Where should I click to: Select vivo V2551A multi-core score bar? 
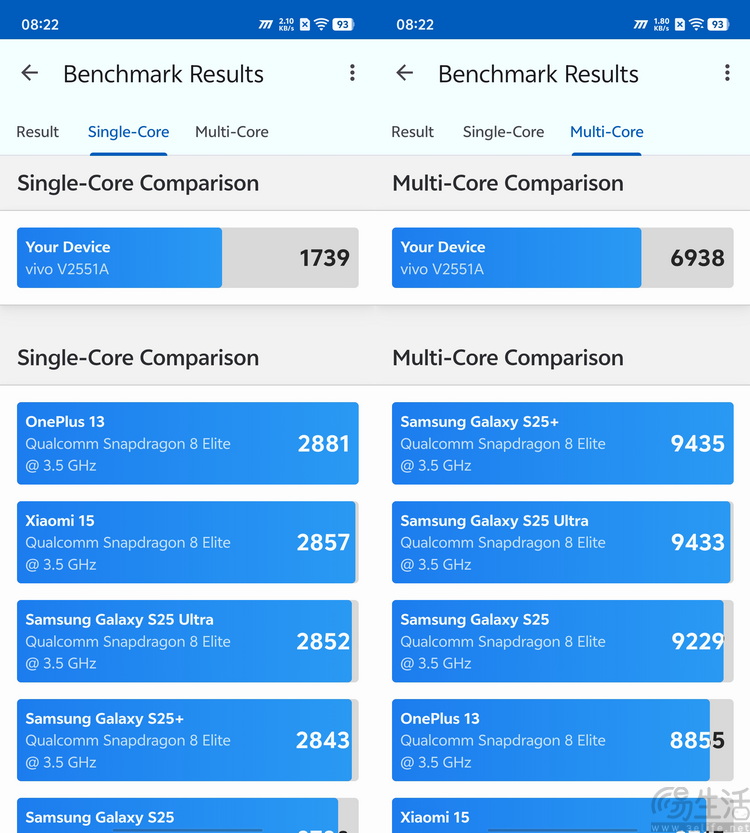(x=562, y=258)
